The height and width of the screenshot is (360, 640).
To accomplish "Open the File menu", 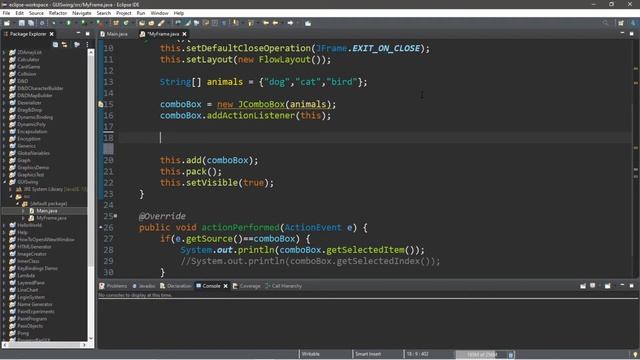I will [7, 13].
